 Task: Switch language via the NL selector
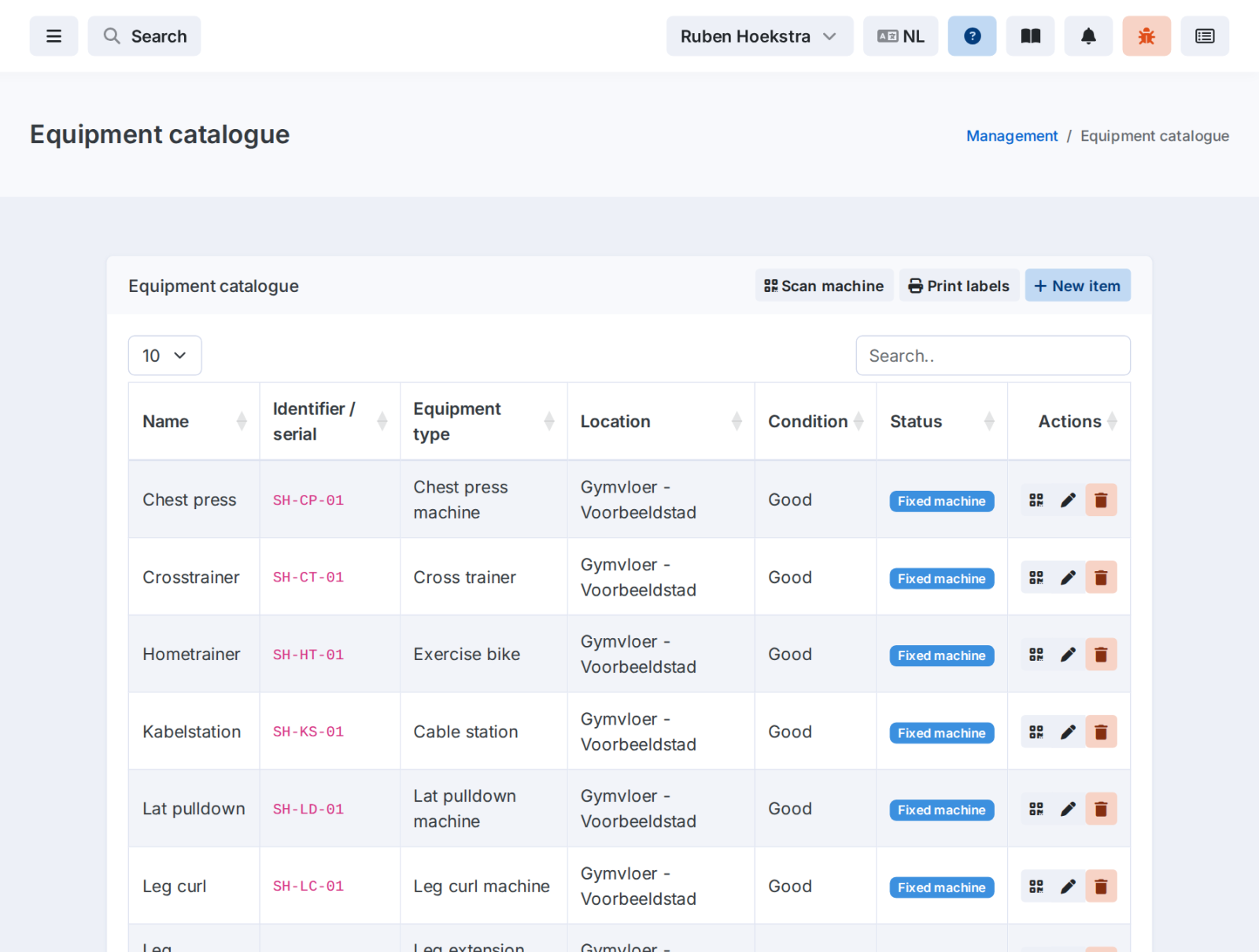point(900,36)
